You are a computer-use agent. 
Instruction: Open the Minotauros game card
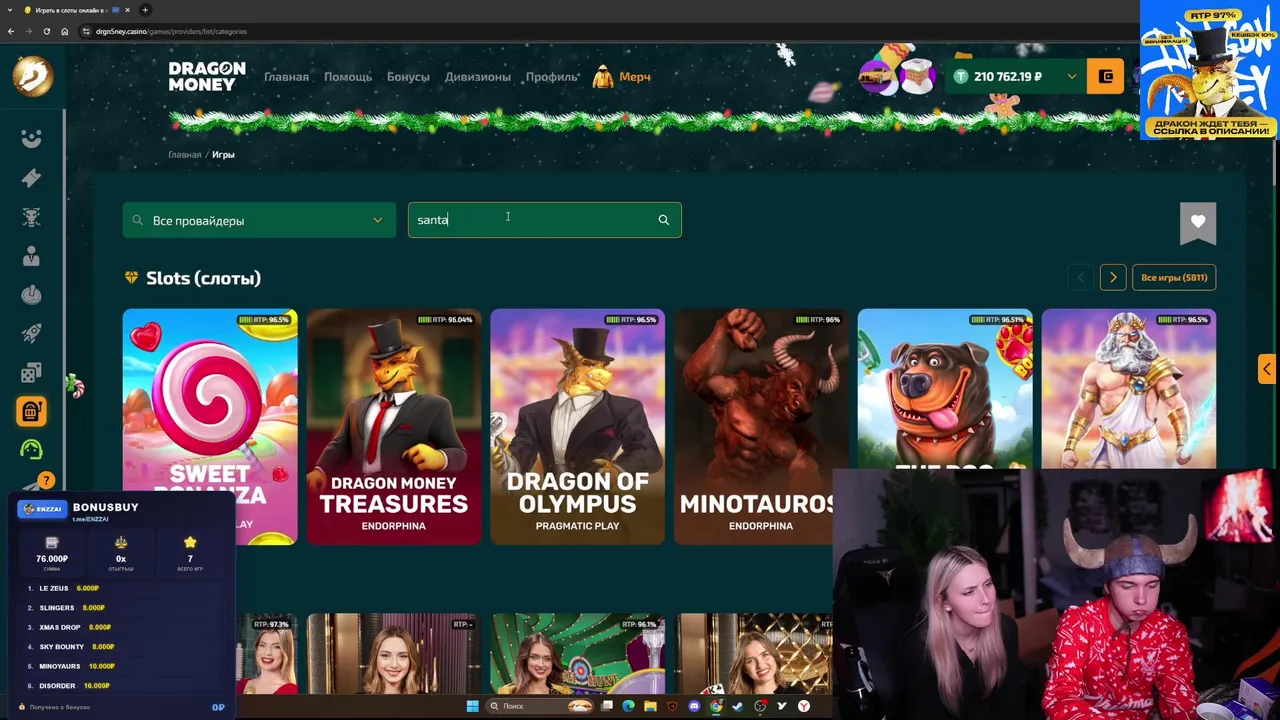point(761,427)
